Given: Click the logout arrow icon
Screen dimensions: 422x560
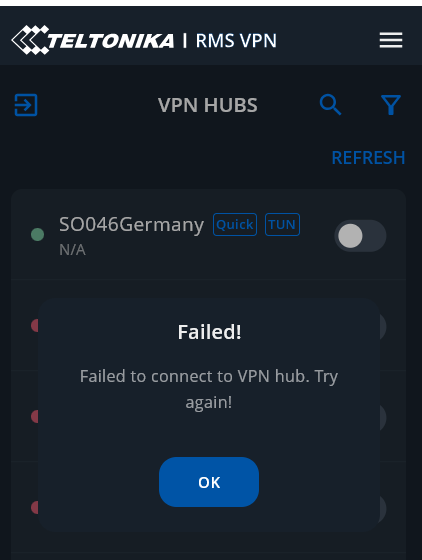Looking at the screenshot, I should [x=26, y=105].
